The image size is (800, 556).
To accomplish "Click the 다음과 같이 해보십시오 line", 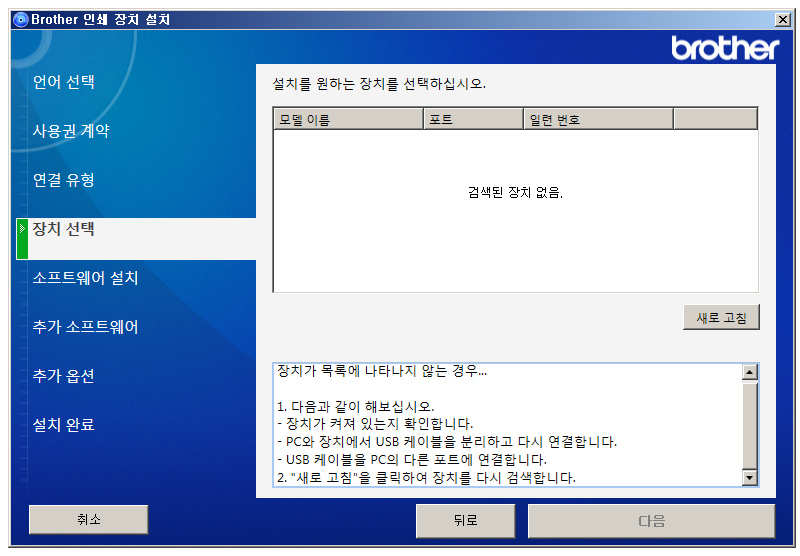I will 356,407.
